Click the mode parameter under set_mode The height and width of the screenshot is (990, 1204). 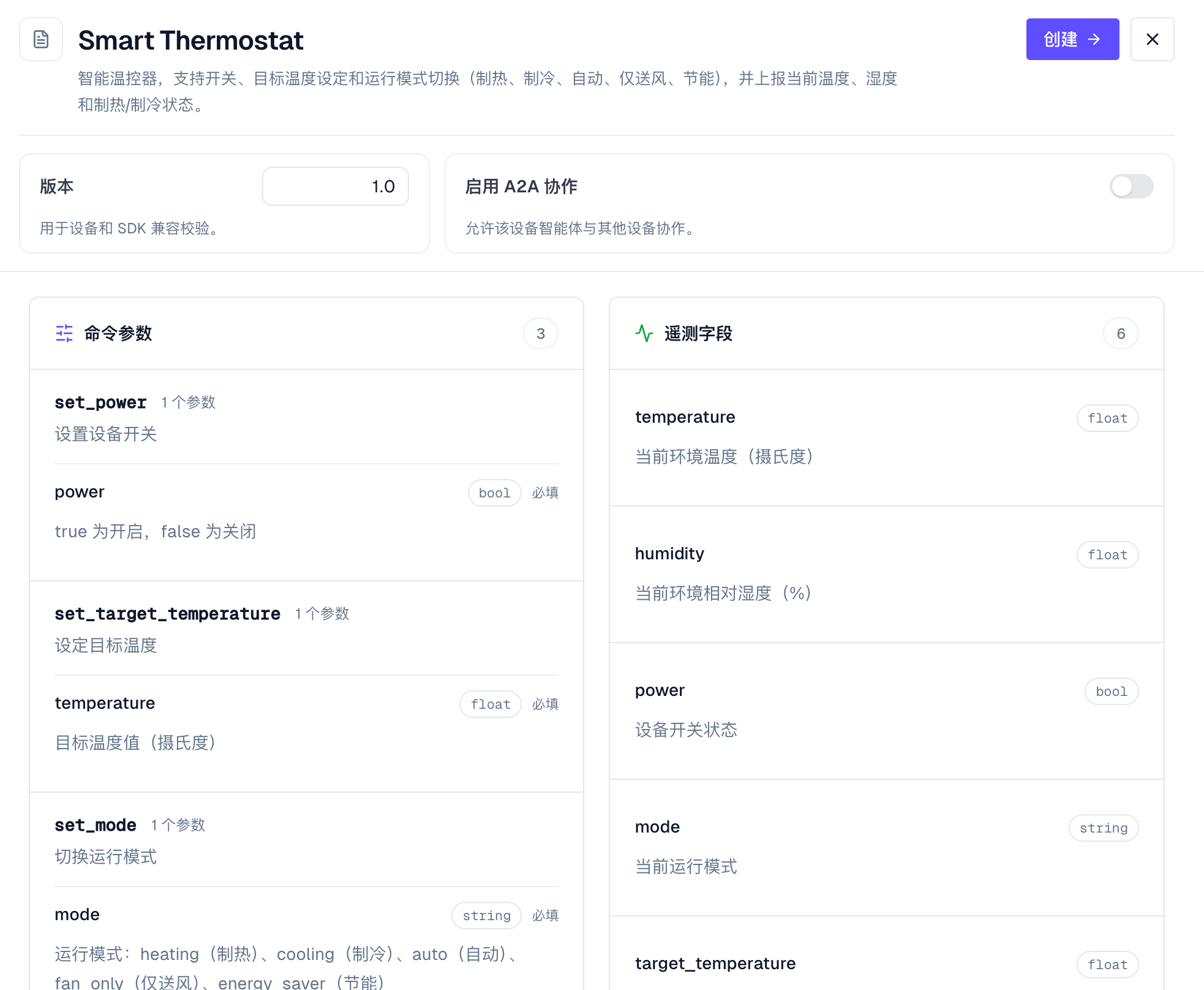pyautogui.click(x=77, y=915)
